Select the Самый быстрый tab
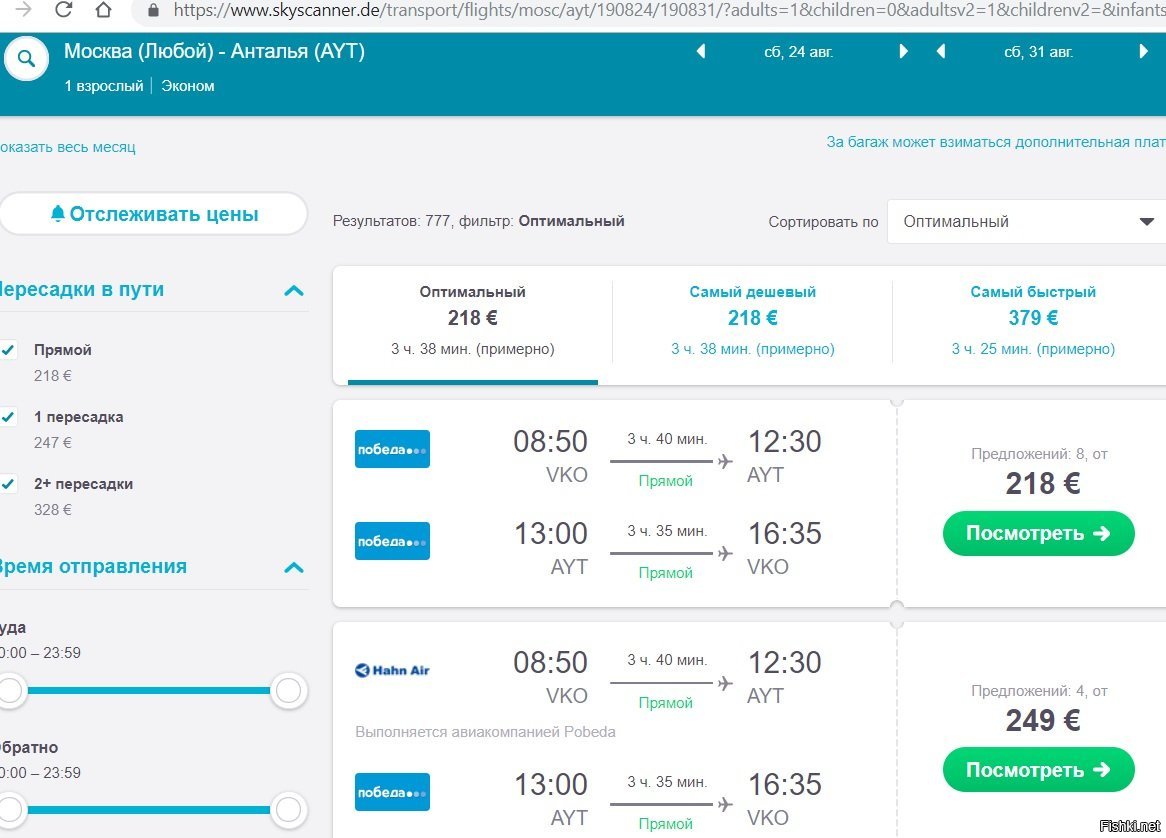 (1032, 320)
